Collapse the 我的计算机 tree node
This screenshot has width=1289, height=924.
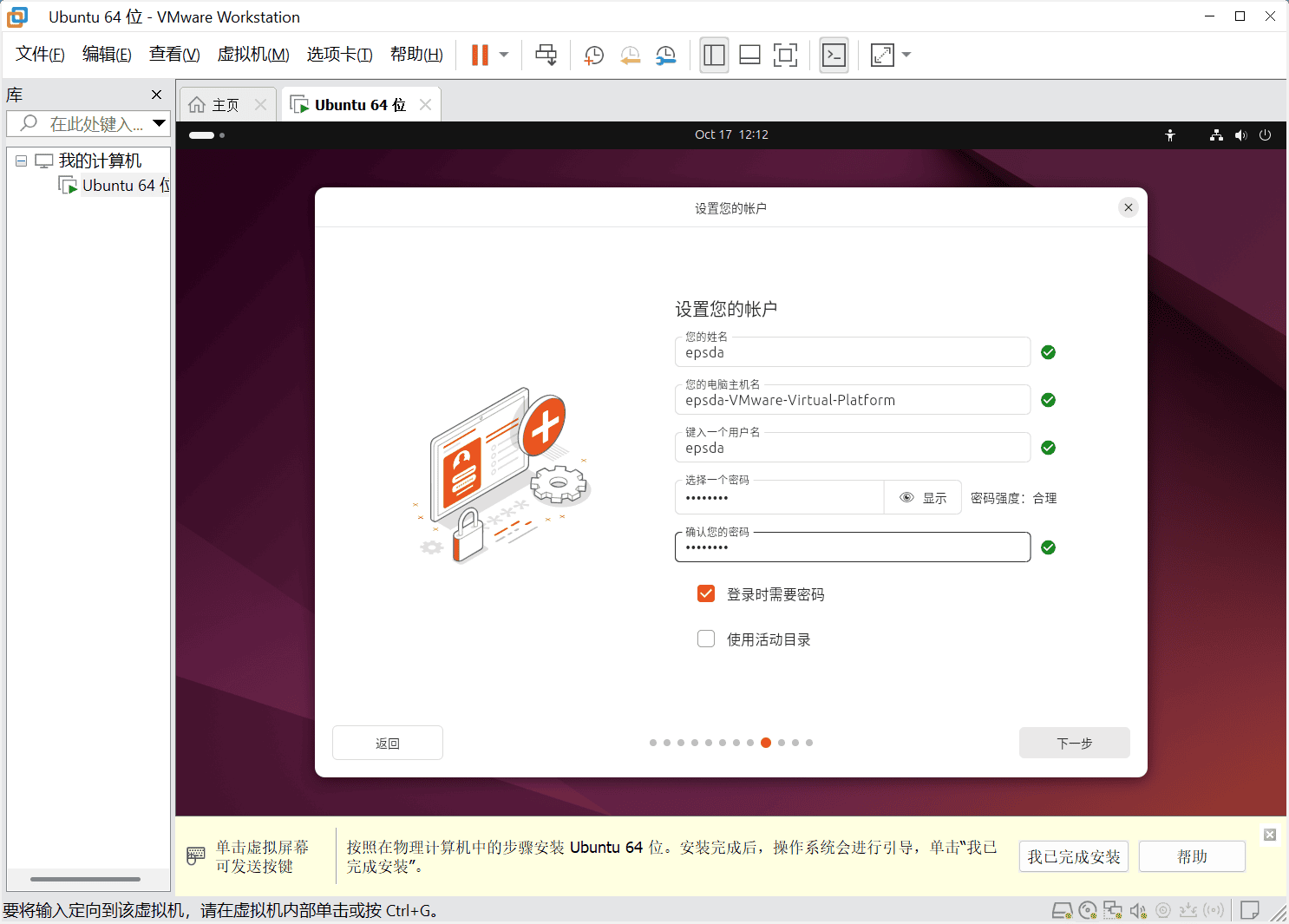click(x=21, y=161)
